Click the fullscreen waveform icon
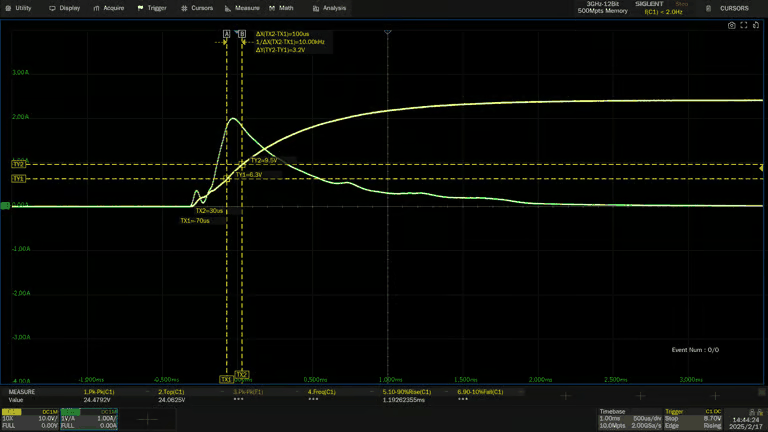 pyautogui.click(x=744, y=25)
